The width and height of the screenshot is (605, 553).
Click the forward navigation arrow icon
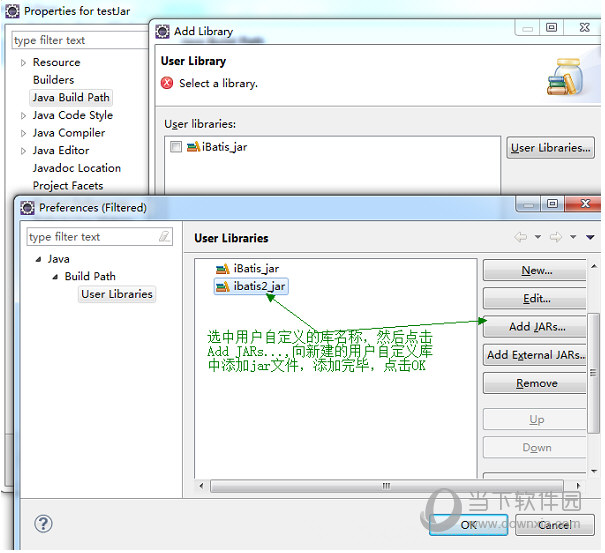tap(555, 237)
